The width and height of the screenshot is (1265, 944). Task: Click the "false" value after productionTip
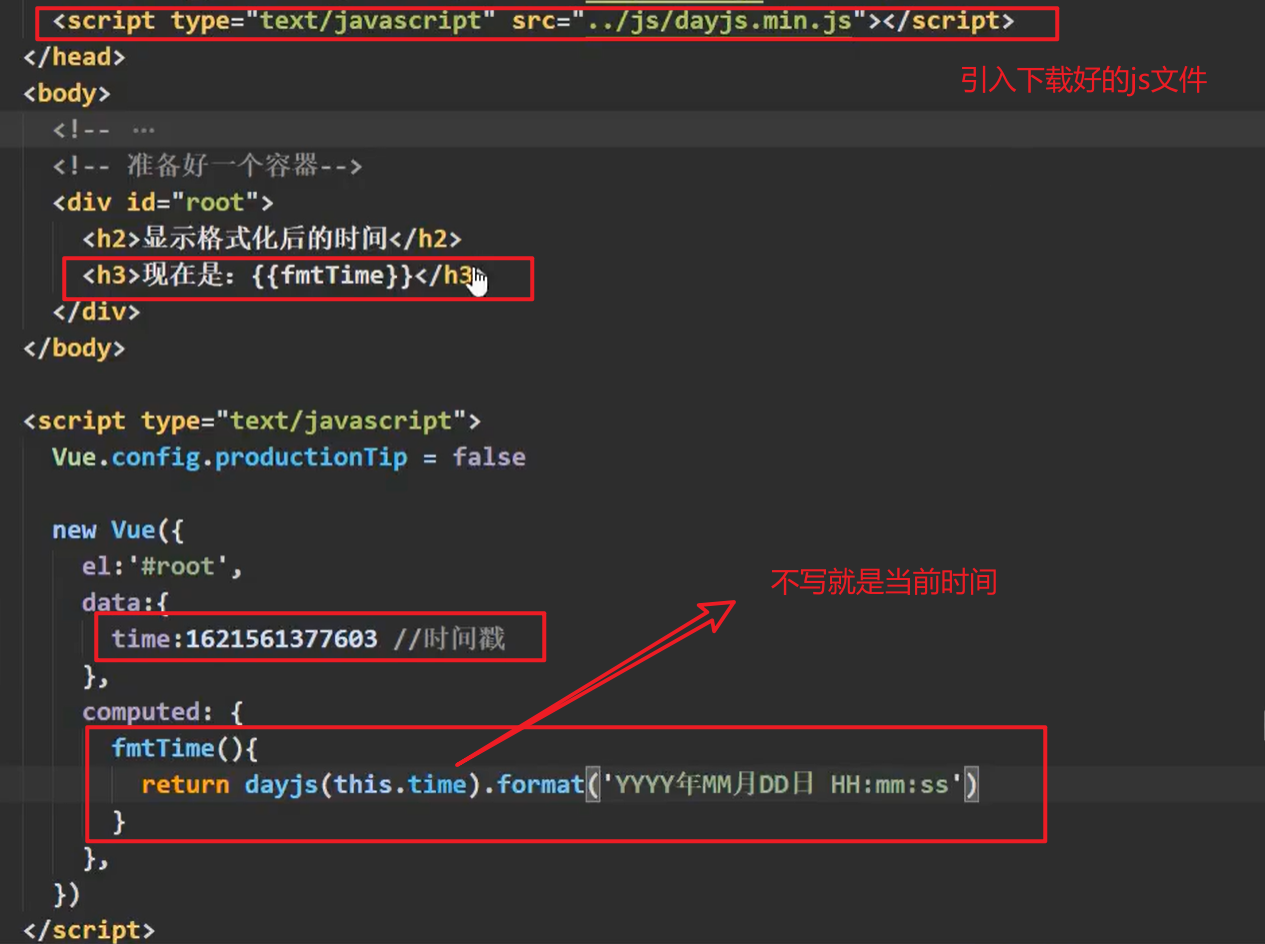point(489,457)
